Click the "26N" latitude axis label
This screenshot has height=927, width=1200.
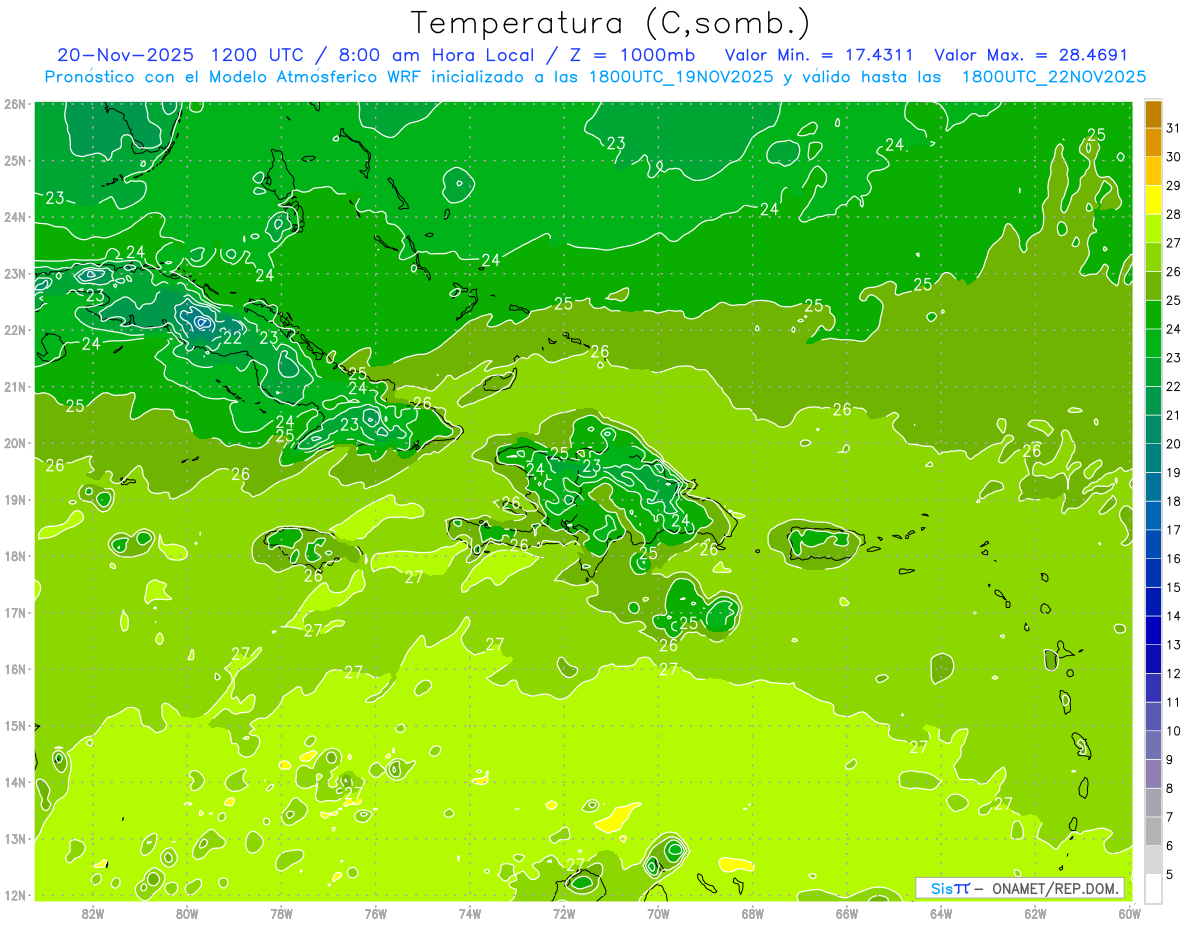coord(15,104)
